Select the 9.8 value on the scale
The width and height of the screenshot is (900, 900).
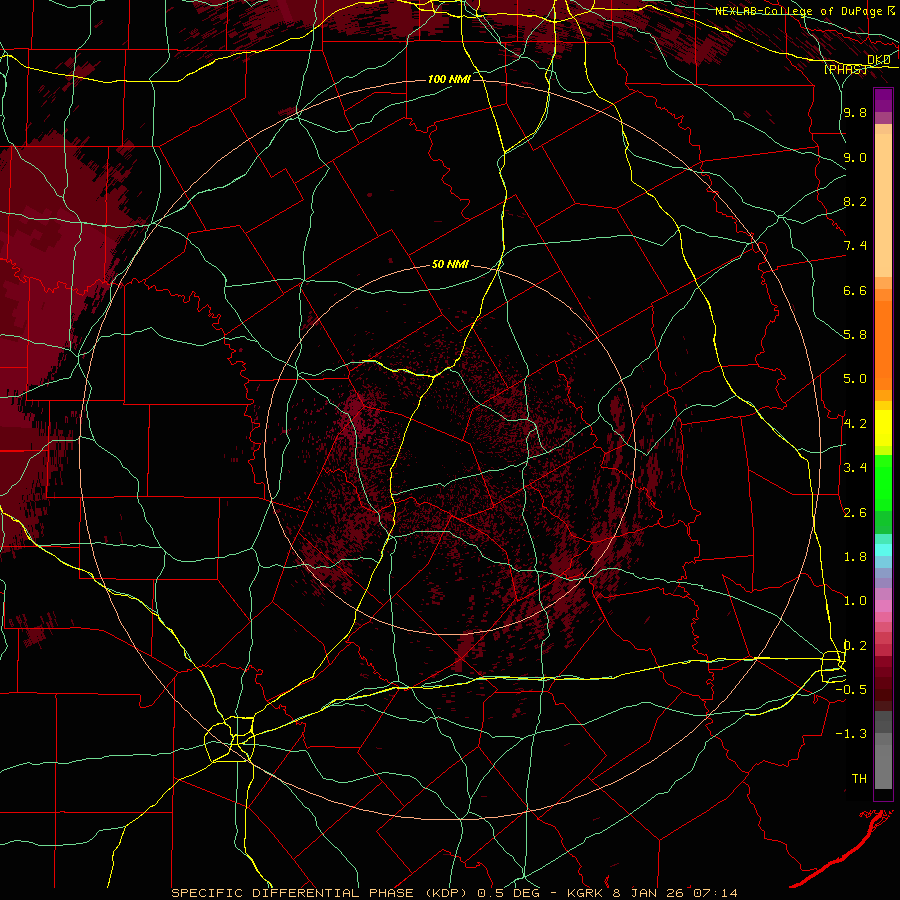[855, 113]
